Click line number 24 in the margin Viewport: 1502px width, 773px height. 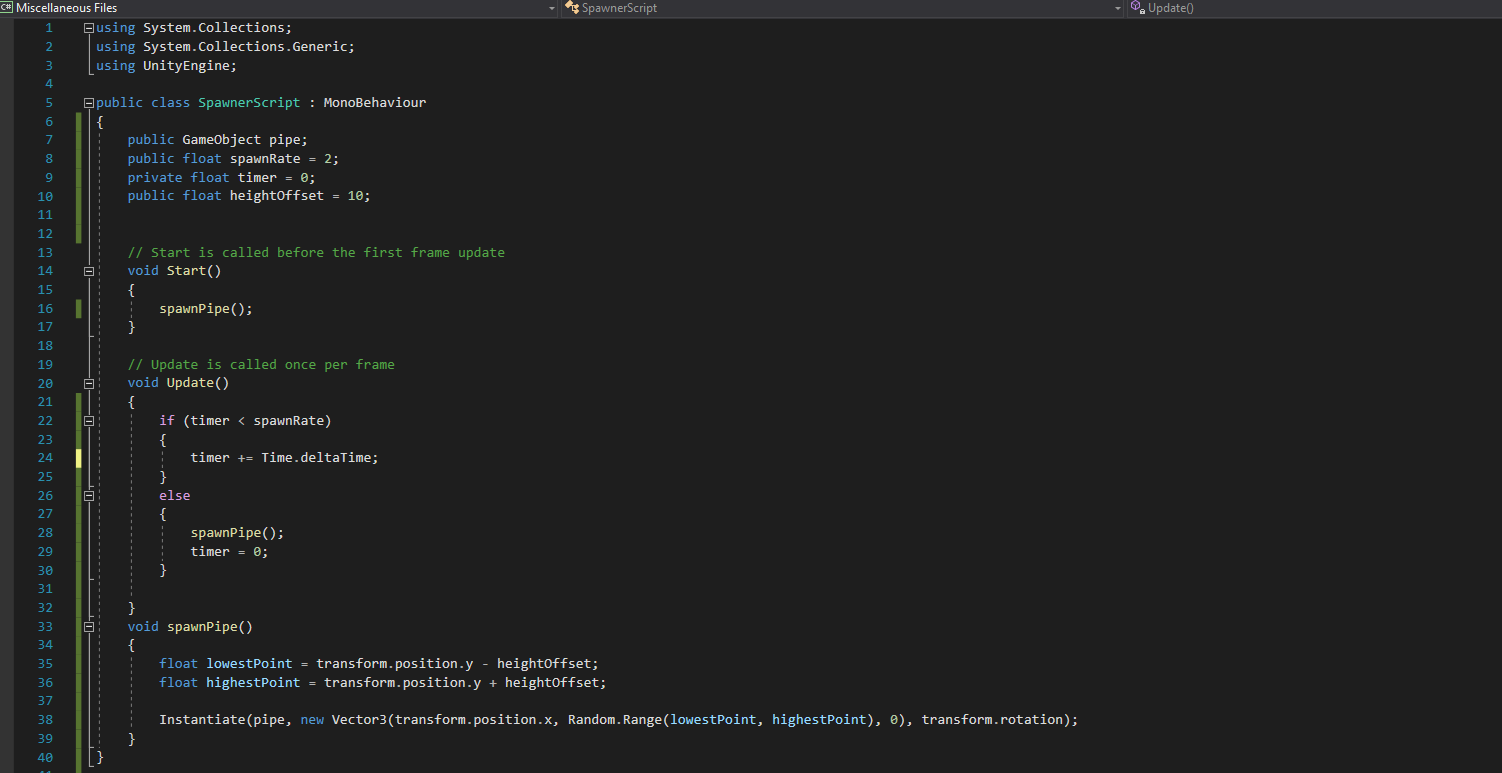(x=45, y=458)
